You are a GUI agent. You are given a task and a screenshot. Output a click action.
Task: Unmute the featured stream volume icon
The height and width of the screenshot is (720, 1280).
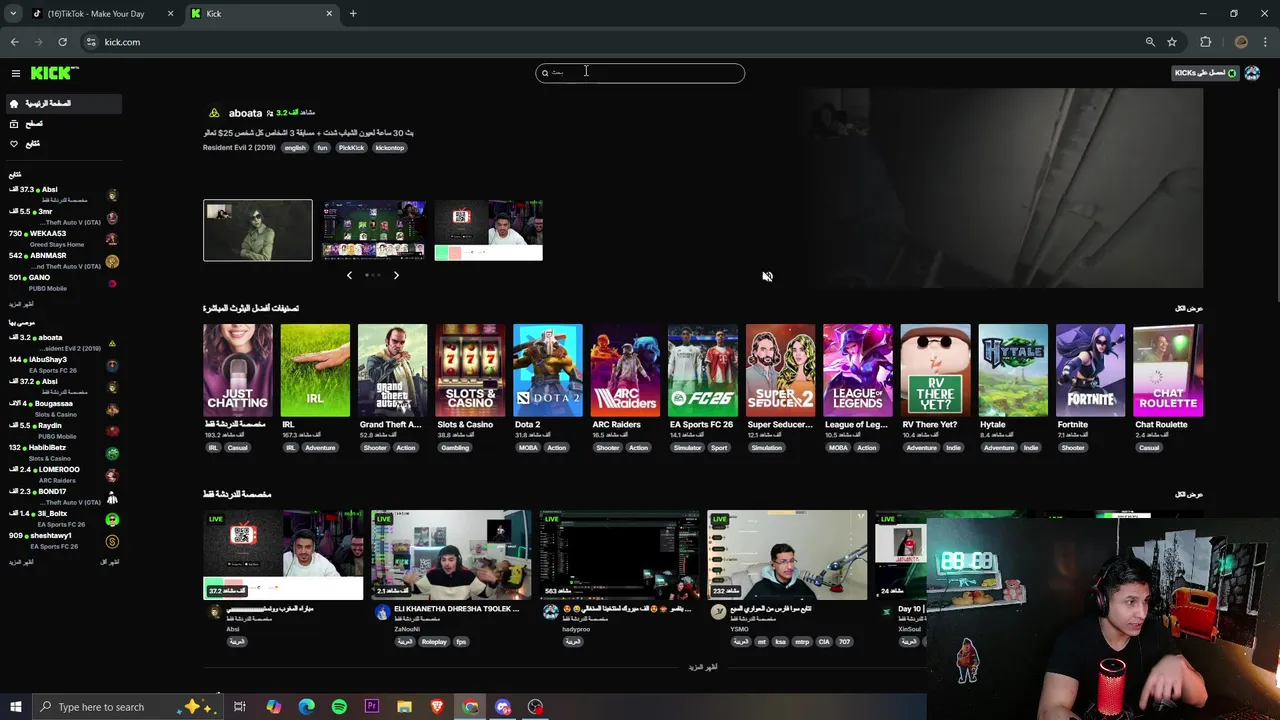[x=767, y=277]
